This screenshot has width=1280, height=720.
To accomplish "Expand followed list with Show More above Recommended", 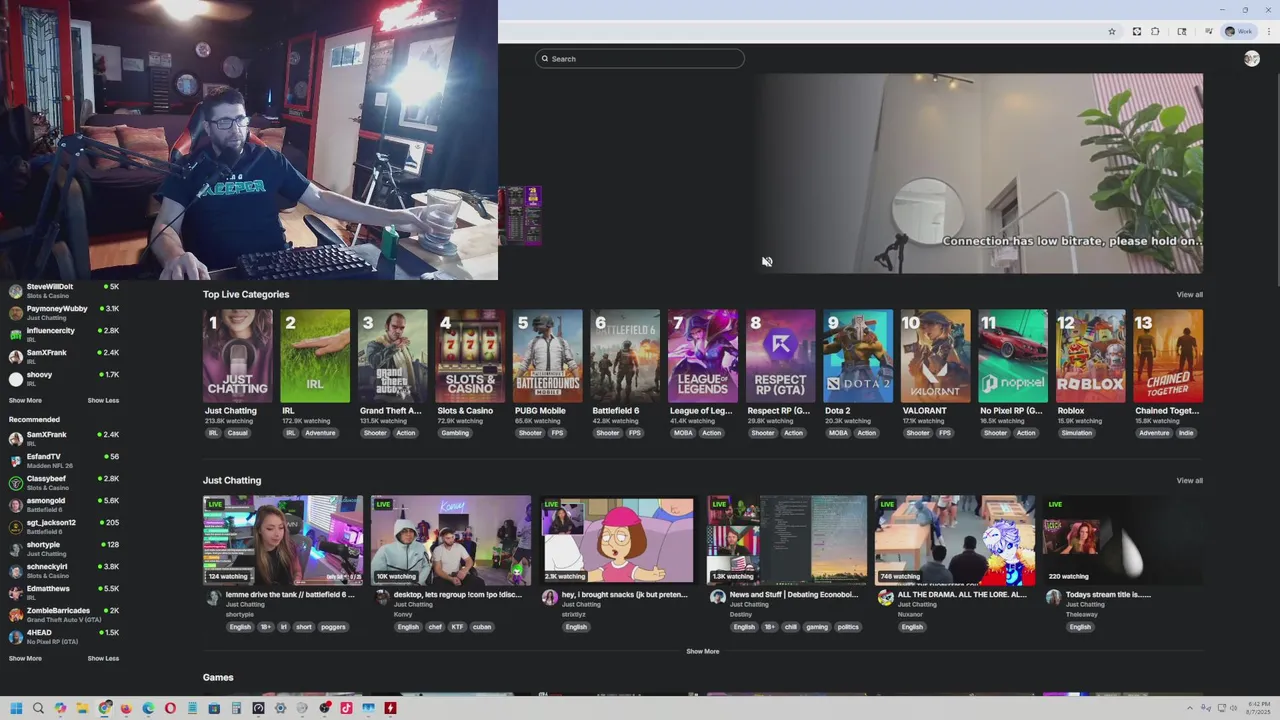I will point(25,400).
